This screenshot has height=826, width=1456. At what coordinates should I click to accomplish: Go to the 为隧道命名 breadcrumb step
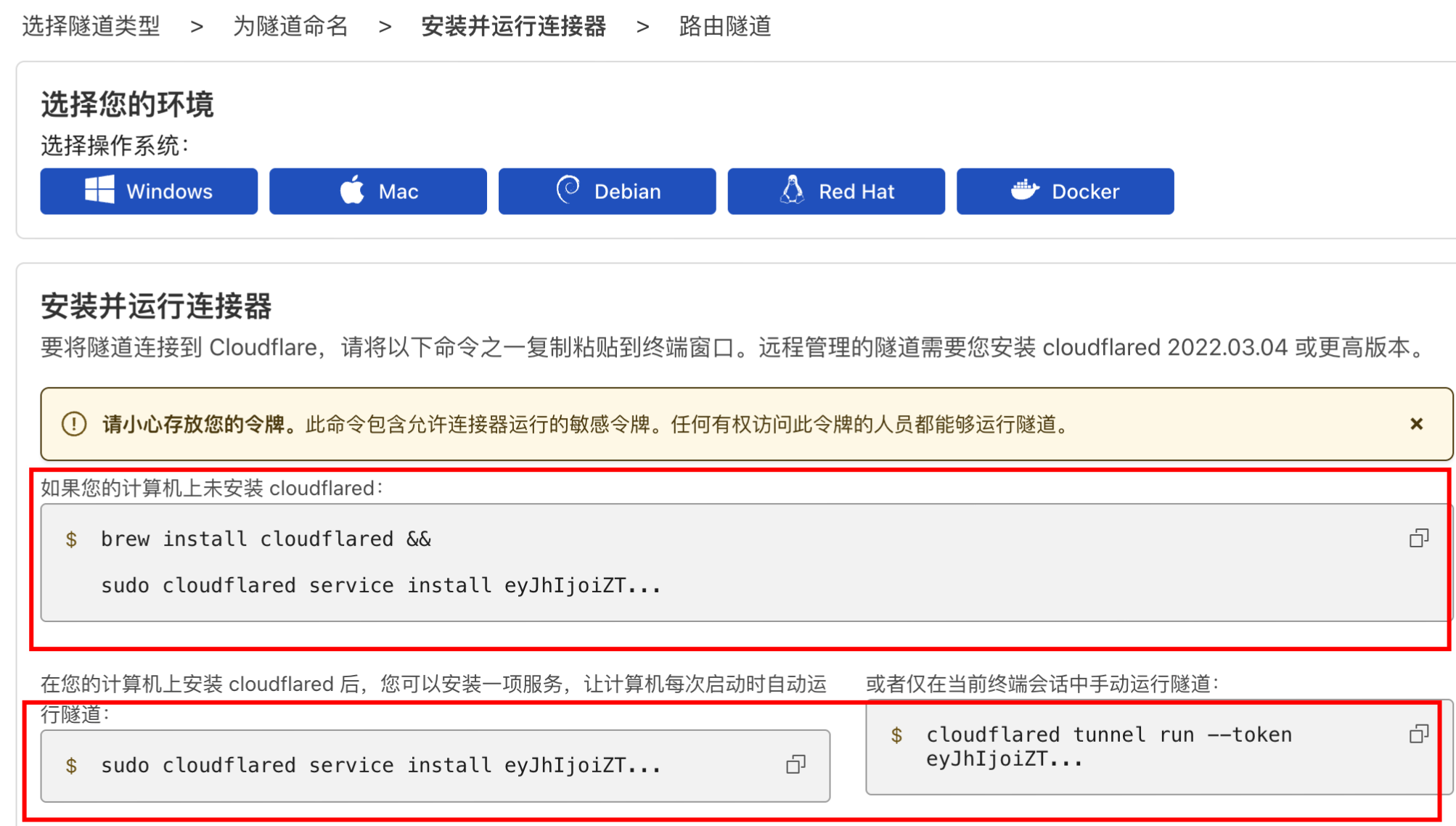click(291, 27)
